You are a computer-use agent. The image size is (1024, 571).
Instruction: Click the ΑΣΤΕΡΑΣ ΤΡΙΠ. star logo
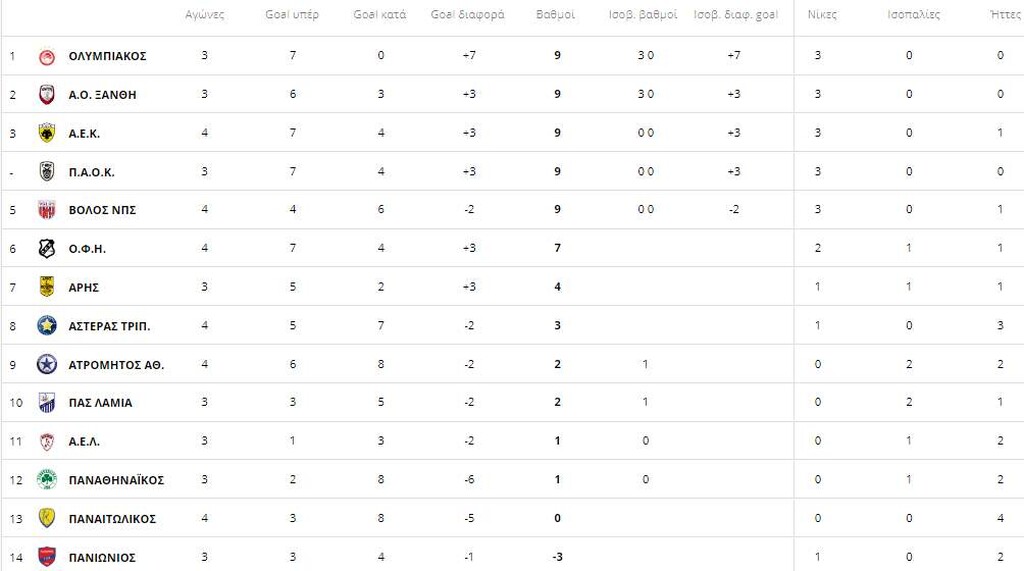click(46, 326)
